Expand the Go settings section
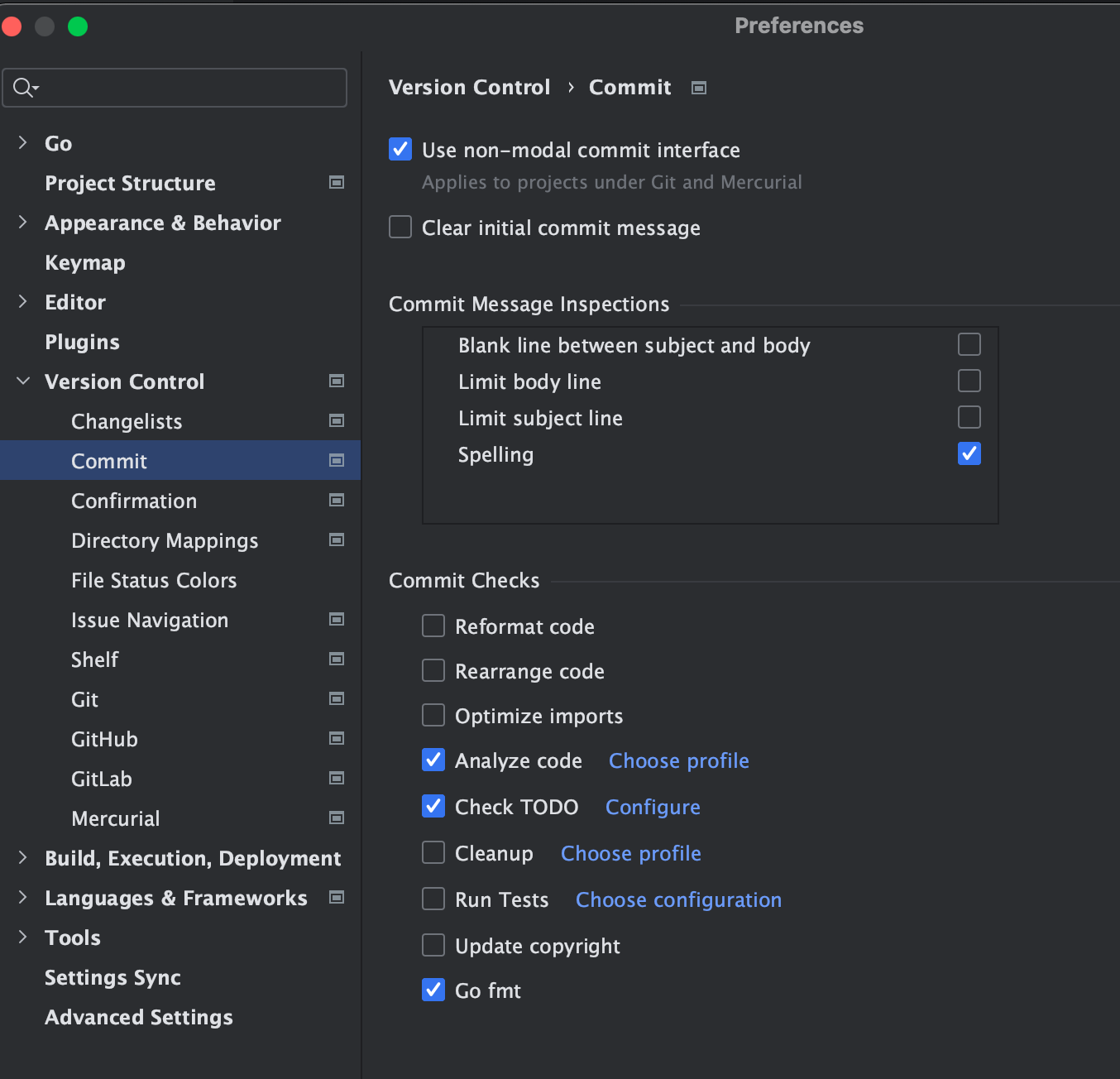 coord(22,142)
